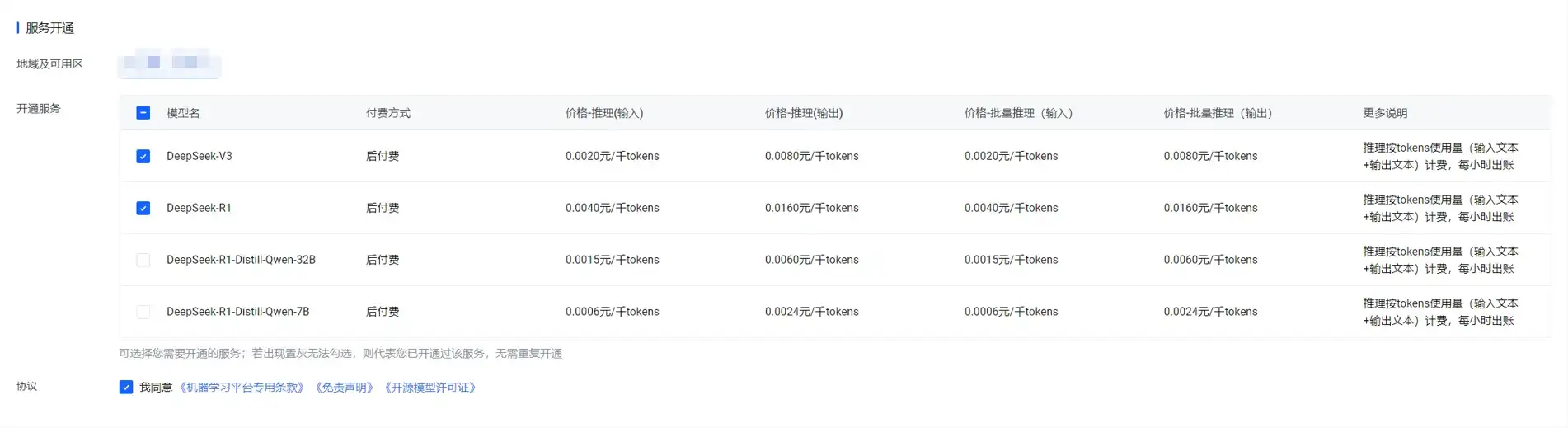Click the DeepSeek-R1-Distill-Qwen-32B model name
The width and height of the screenshot is (1568, 428).
click(x=241, y=261)
